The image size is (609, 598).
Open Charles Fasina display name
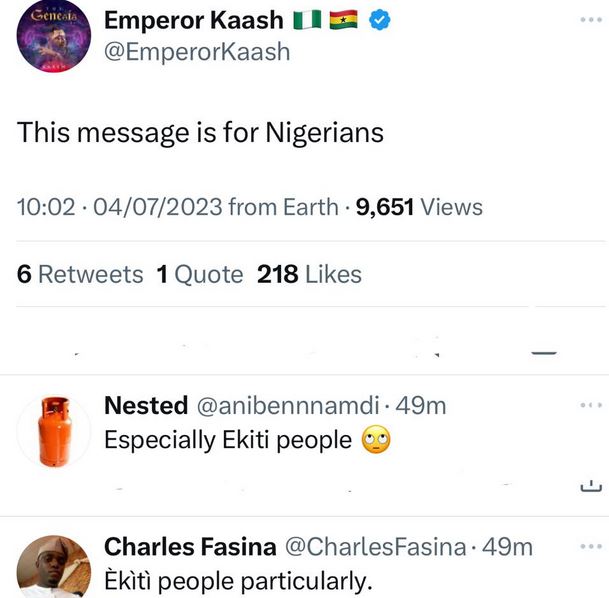pos(190,547)
